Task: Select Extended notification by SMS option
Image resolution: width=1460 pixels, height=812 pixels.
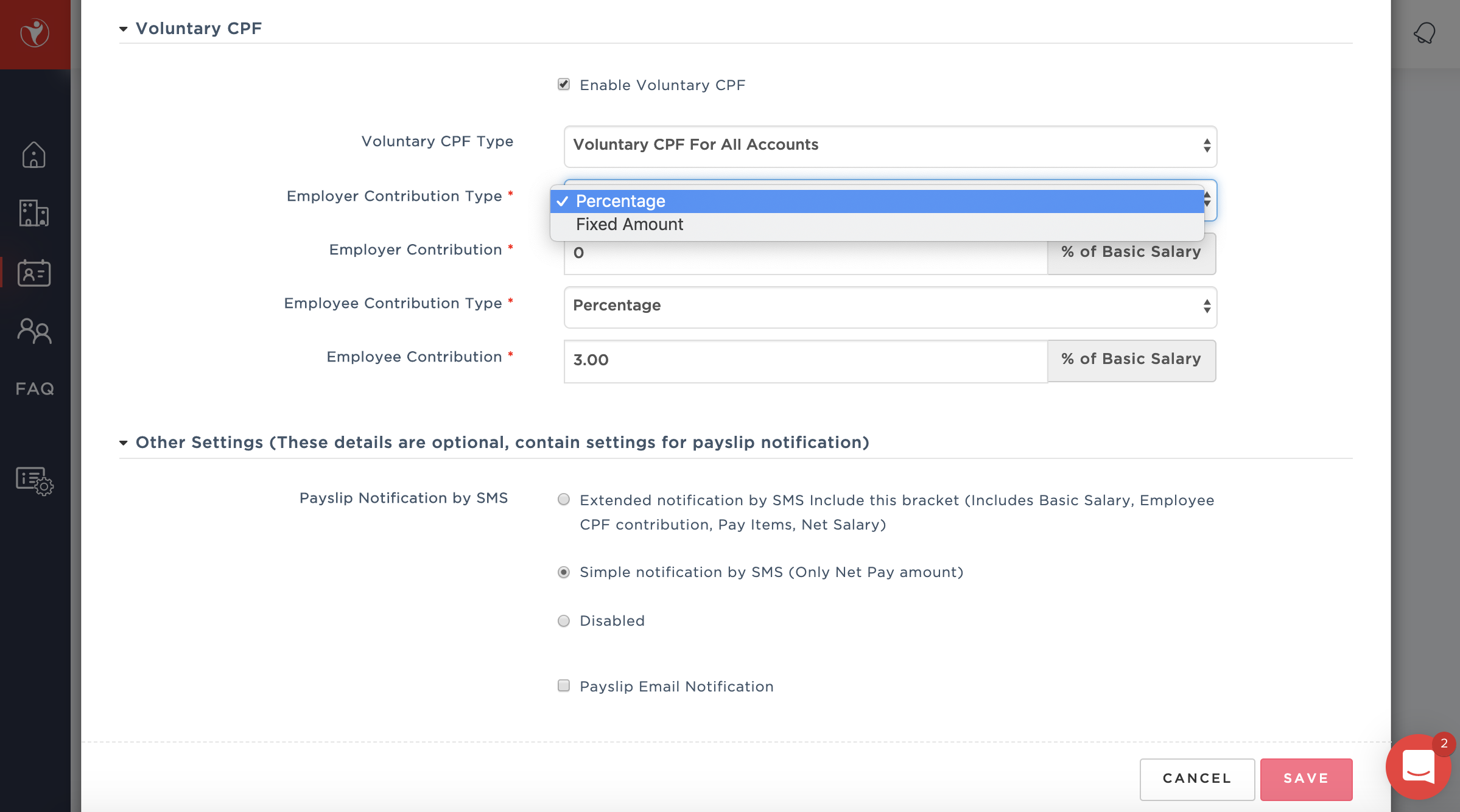Action: click(564, 500)
